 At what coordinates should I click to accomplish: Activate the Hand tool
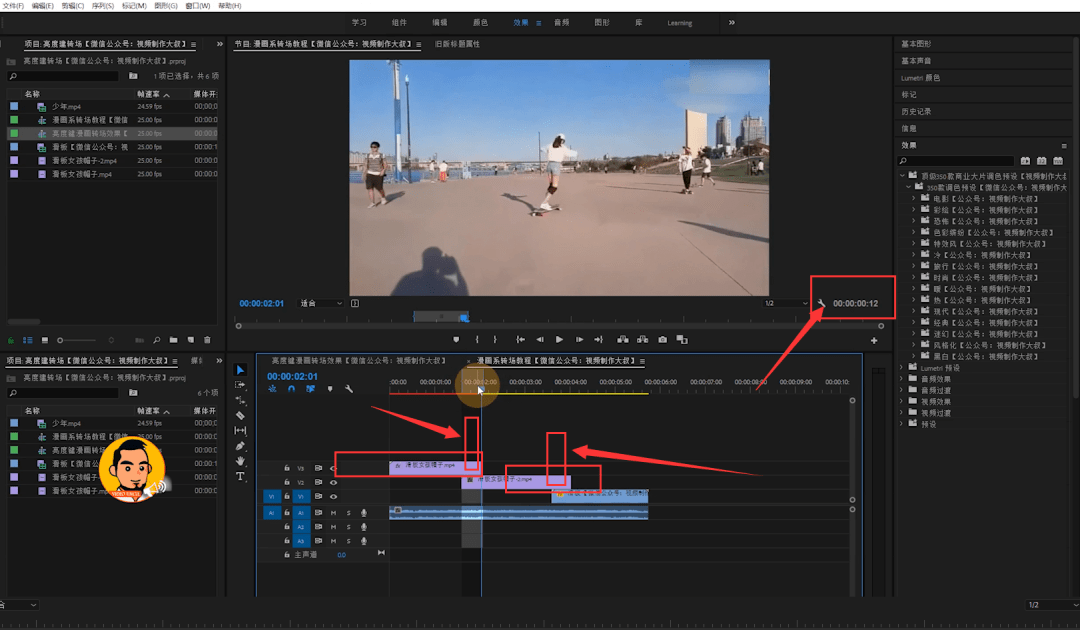[x=240, y=461]
